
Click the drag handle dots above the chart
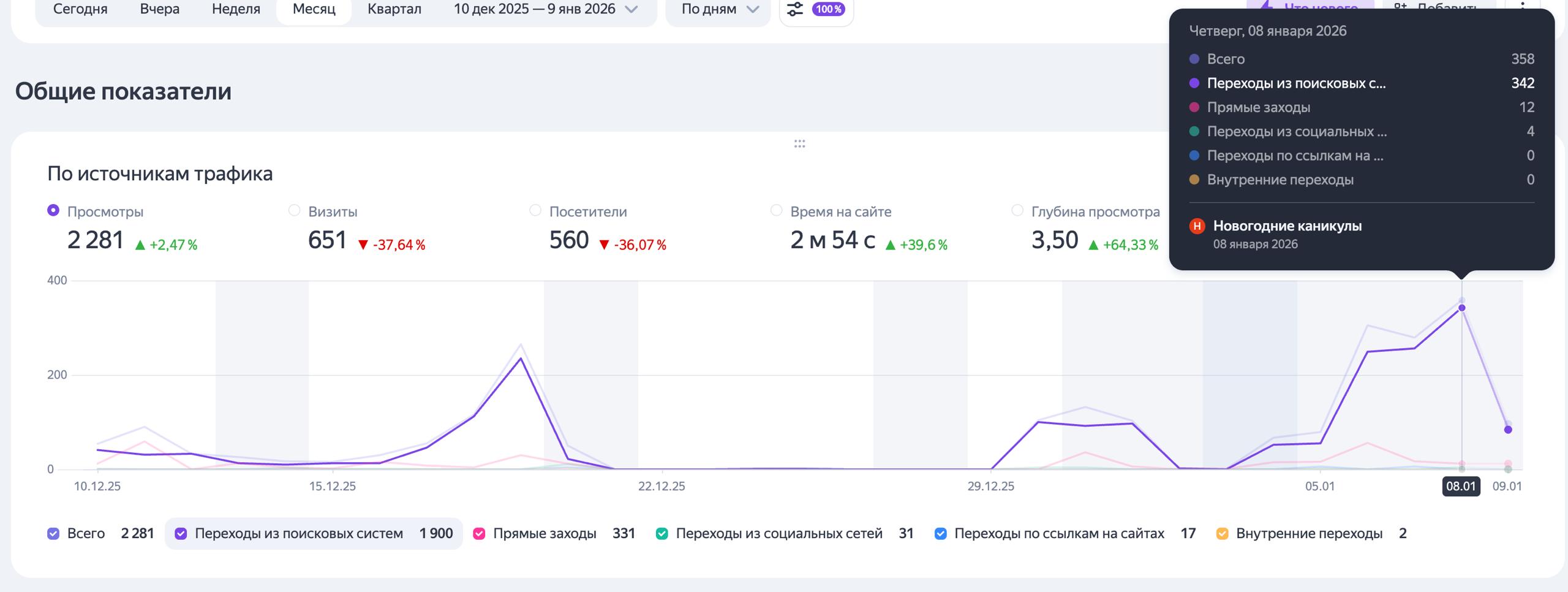[799, 144]
